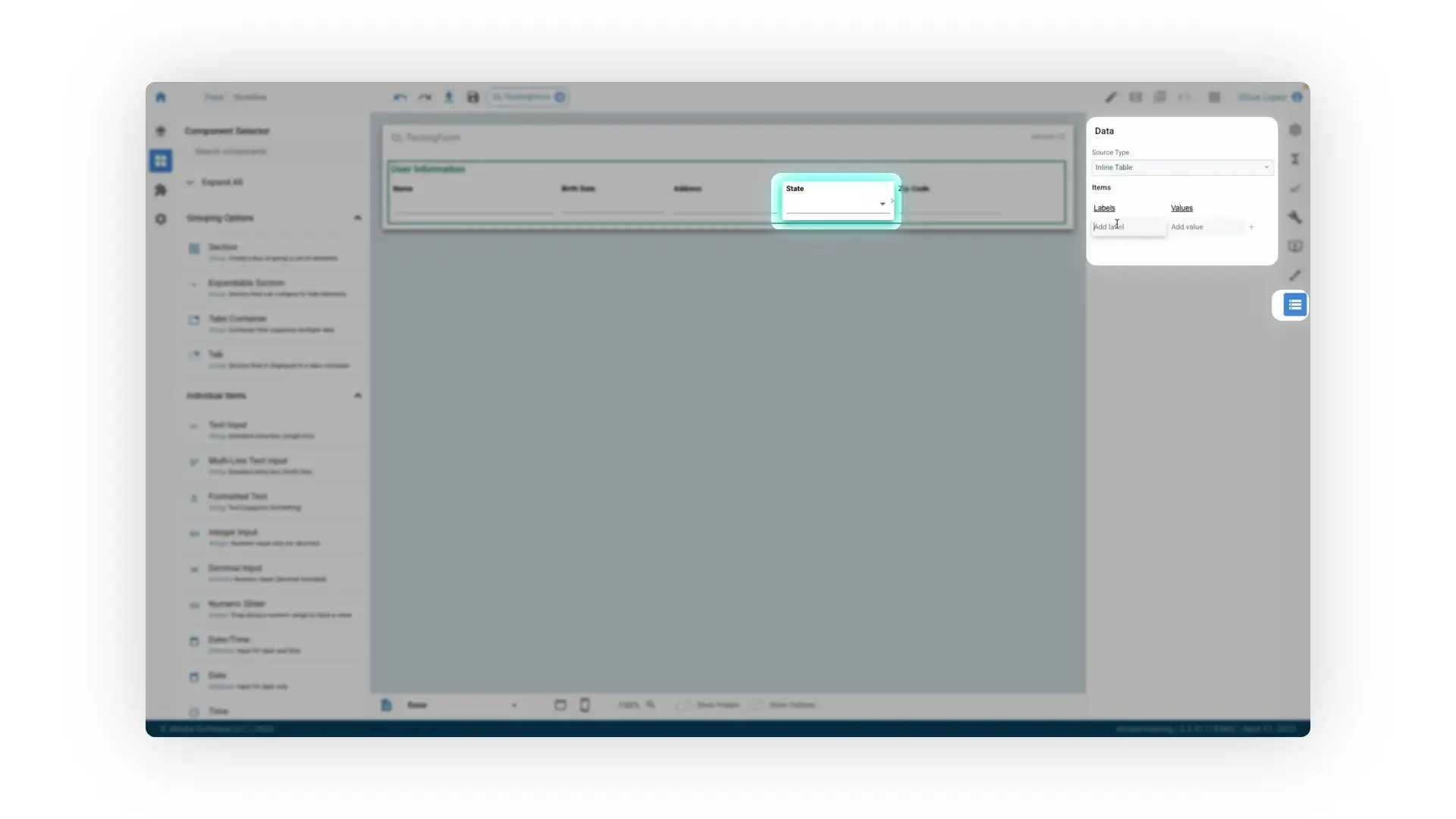Switch to the second tab next to Form
1456x819 pixels.
(250, 97)
